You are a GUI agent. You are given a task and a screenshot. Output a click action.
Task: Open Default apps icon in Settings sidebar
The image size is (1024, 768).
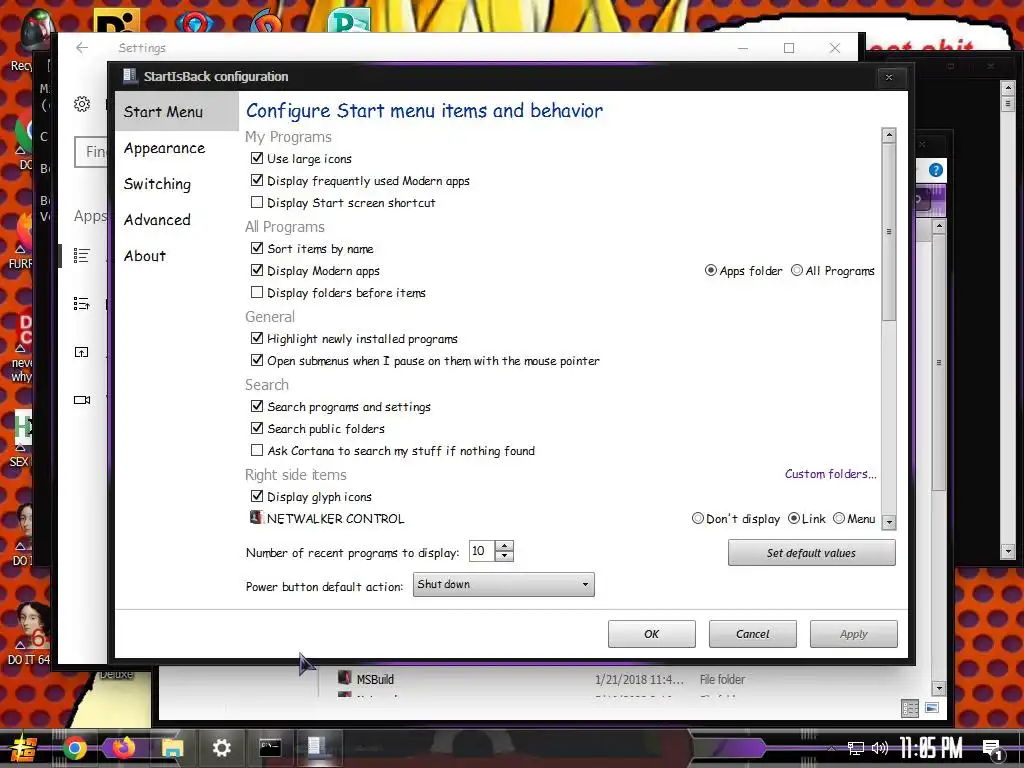(x=82, y=304)
